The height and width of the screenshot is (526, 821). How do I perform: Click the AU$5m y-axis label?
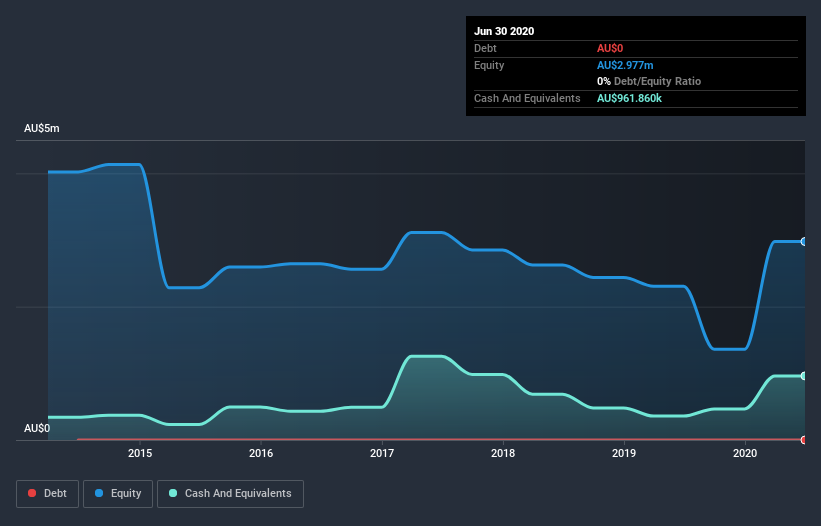tap(42, 128)
